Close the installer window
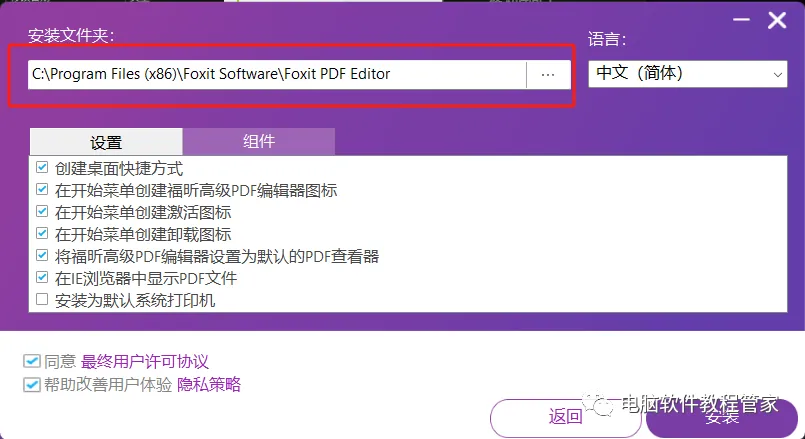This screenshot has width=805, height=439. tap(777, 21)
